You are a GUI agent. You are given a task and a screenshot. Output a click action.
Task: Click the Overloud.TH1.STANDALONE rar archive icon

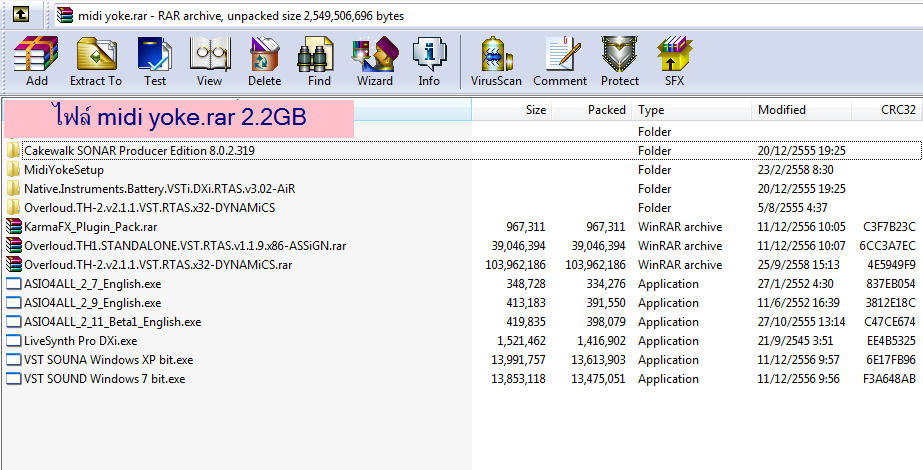(x=13, y=246)
